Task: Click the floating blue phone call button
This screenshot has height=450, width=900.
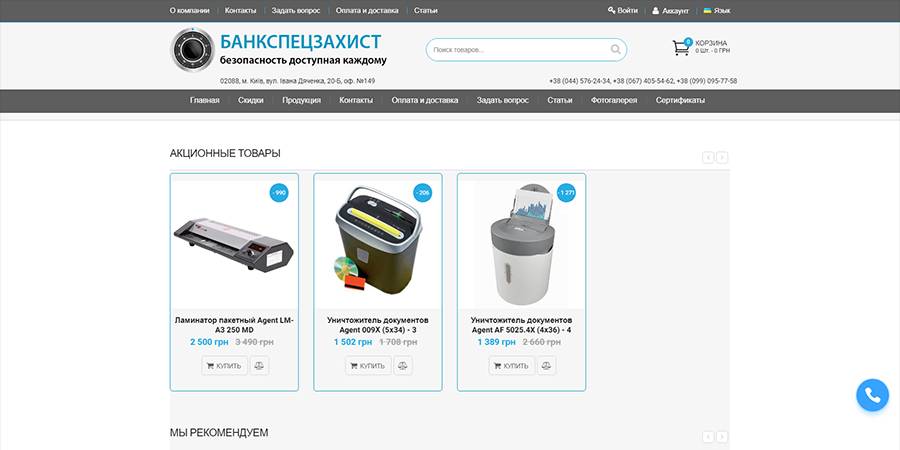Action: 872,395
